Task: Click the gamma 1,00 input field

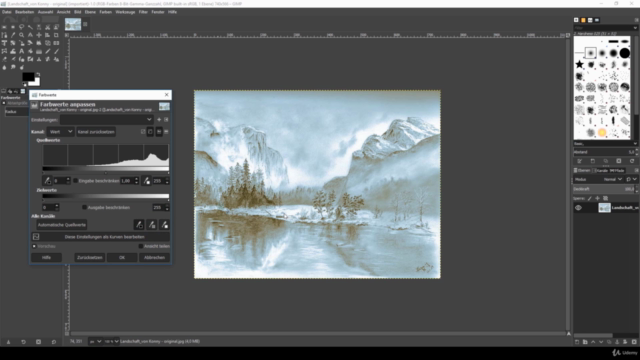Action: click(127, 180)
